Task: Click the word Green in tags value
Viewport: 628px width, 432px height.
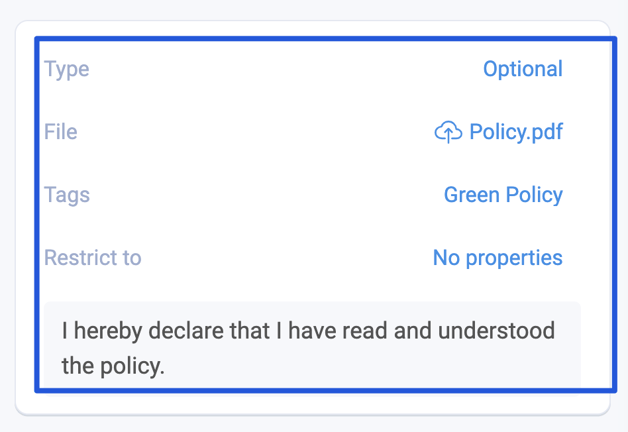Action: (472, 195)
